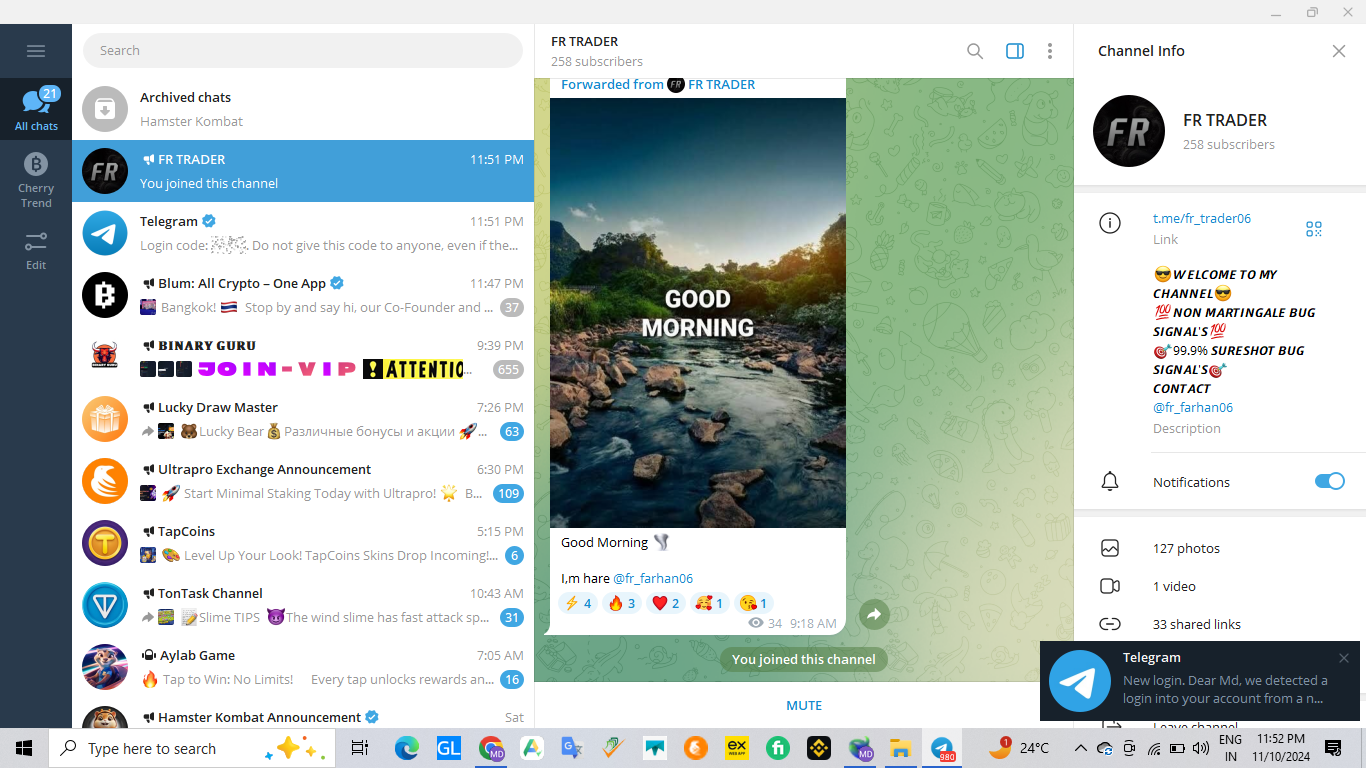Open the three-dot chat options menu
The height and width of the screenshot is (768, 1366).
pyautogui.click(x=1049, y=51)
